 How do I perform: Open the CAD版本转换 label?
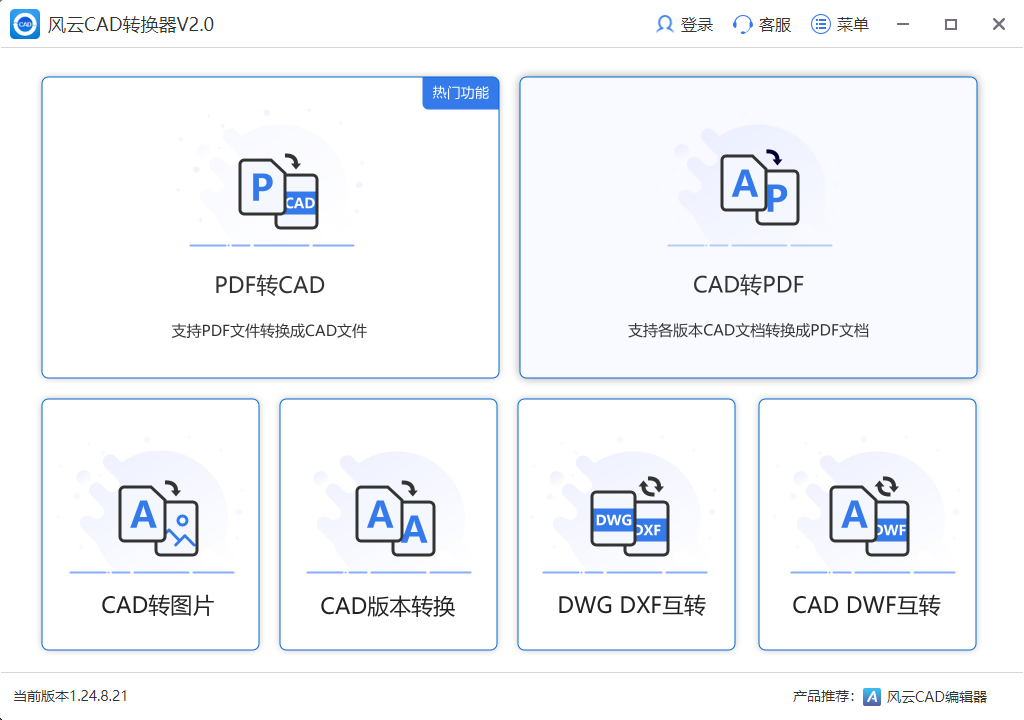coord(388,606)
